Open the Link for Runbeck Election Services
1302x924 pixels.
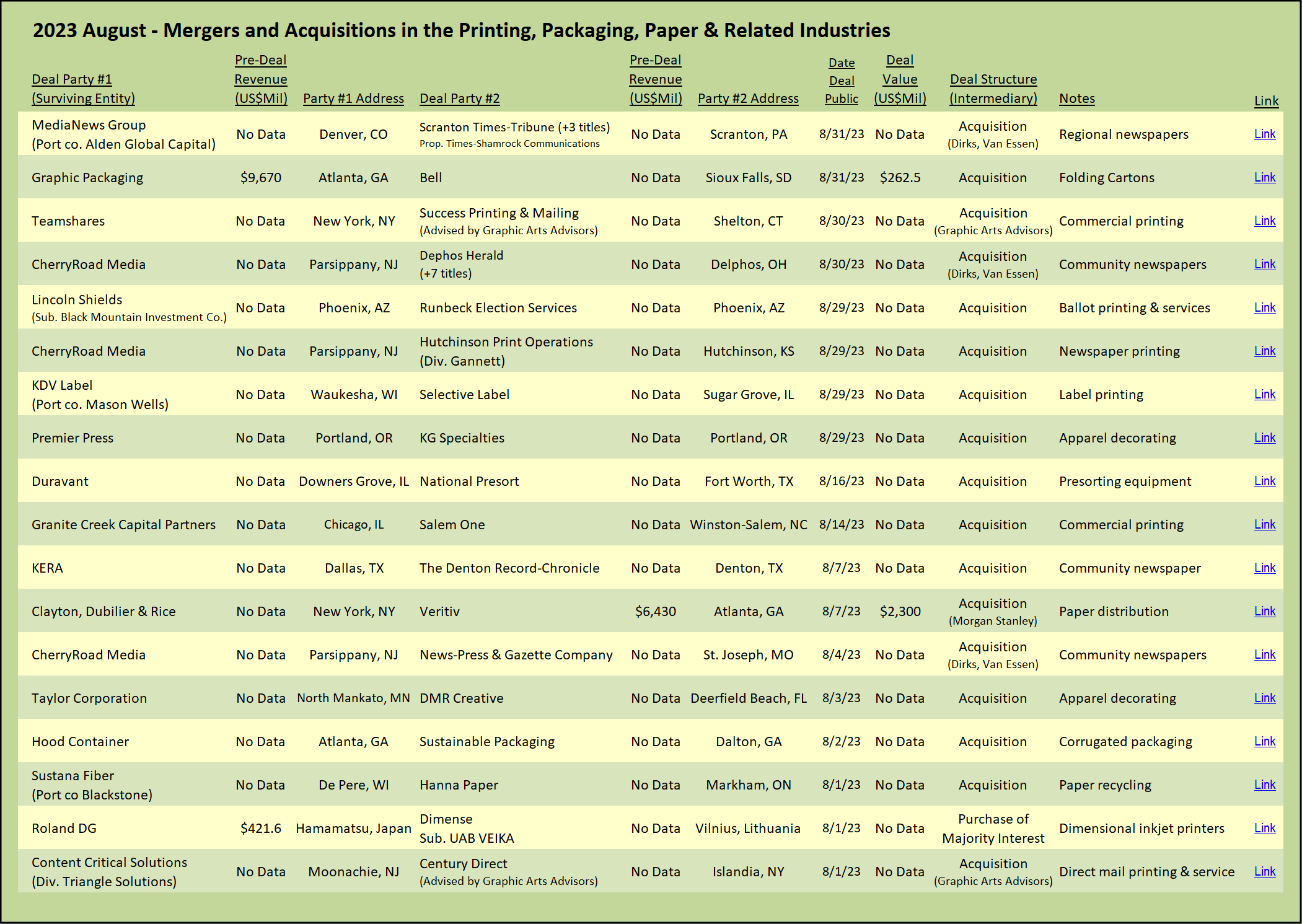(x=1264, y=307)
